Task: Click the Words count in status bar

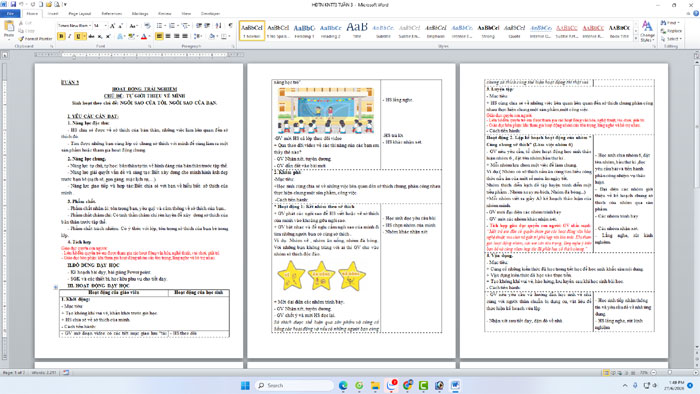Action: [x=44, y=373]
